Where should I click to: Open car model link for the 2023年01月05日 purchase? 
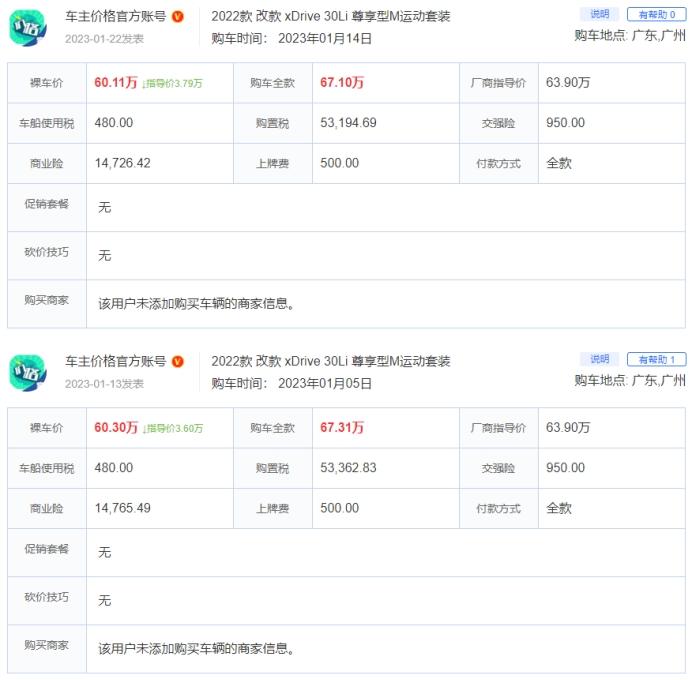tap(331, 362)
